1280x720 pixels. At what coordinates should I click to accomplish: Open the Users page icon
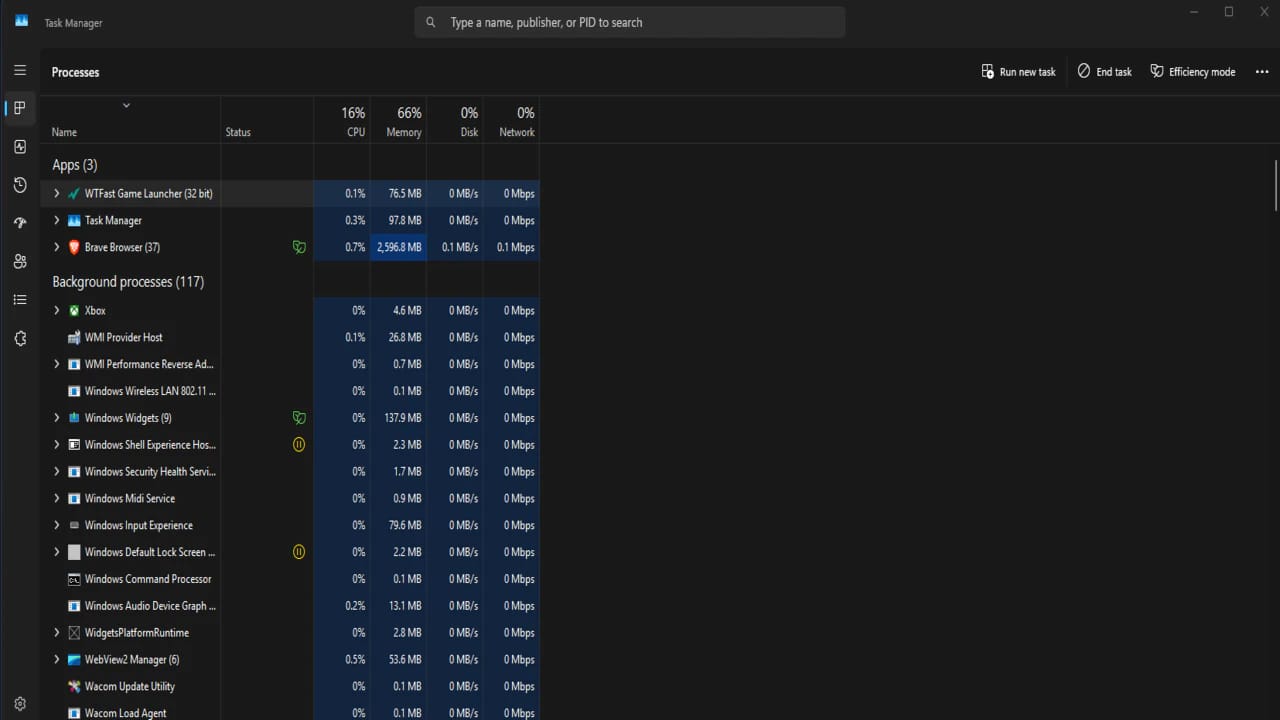coord(20,261)
